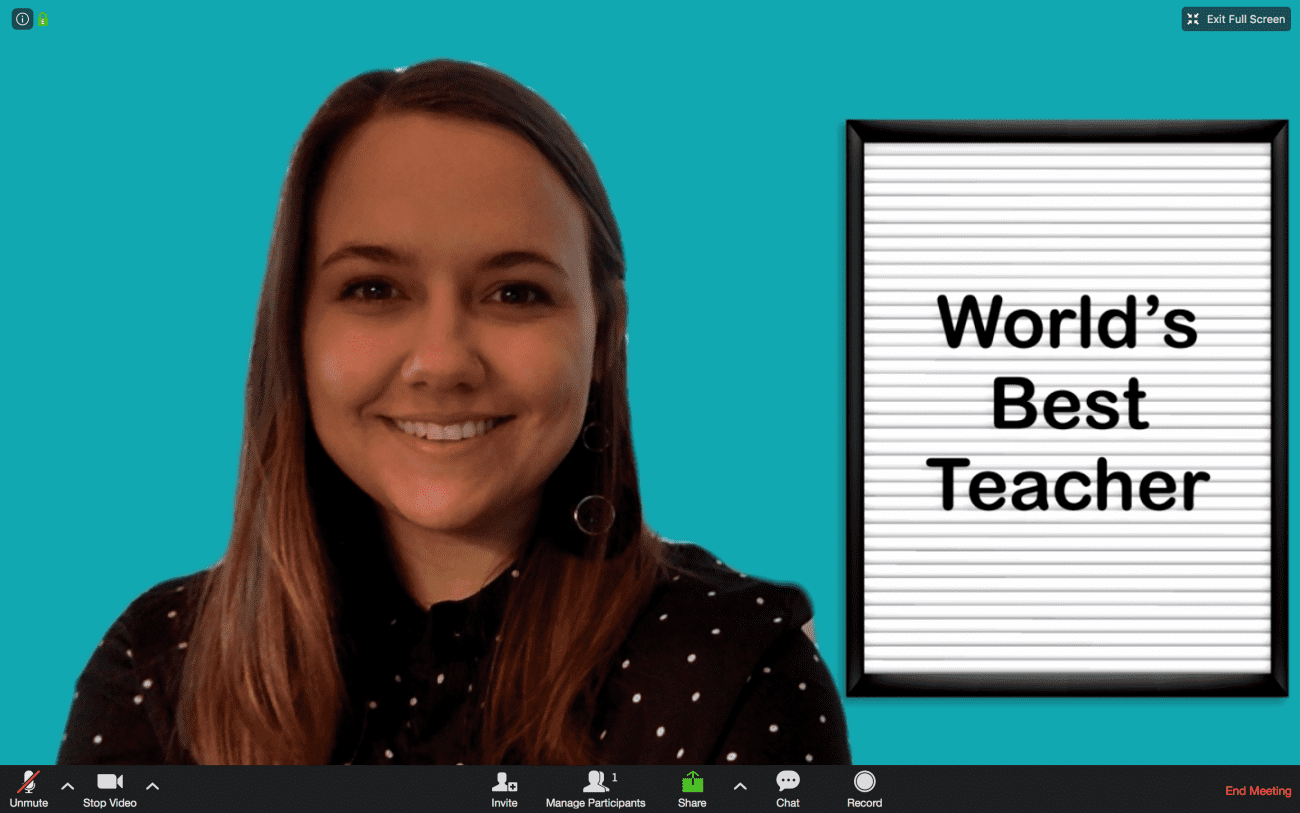Click the meeting information icon
The width and height of the screenshot is (1300, 813).
21,18
